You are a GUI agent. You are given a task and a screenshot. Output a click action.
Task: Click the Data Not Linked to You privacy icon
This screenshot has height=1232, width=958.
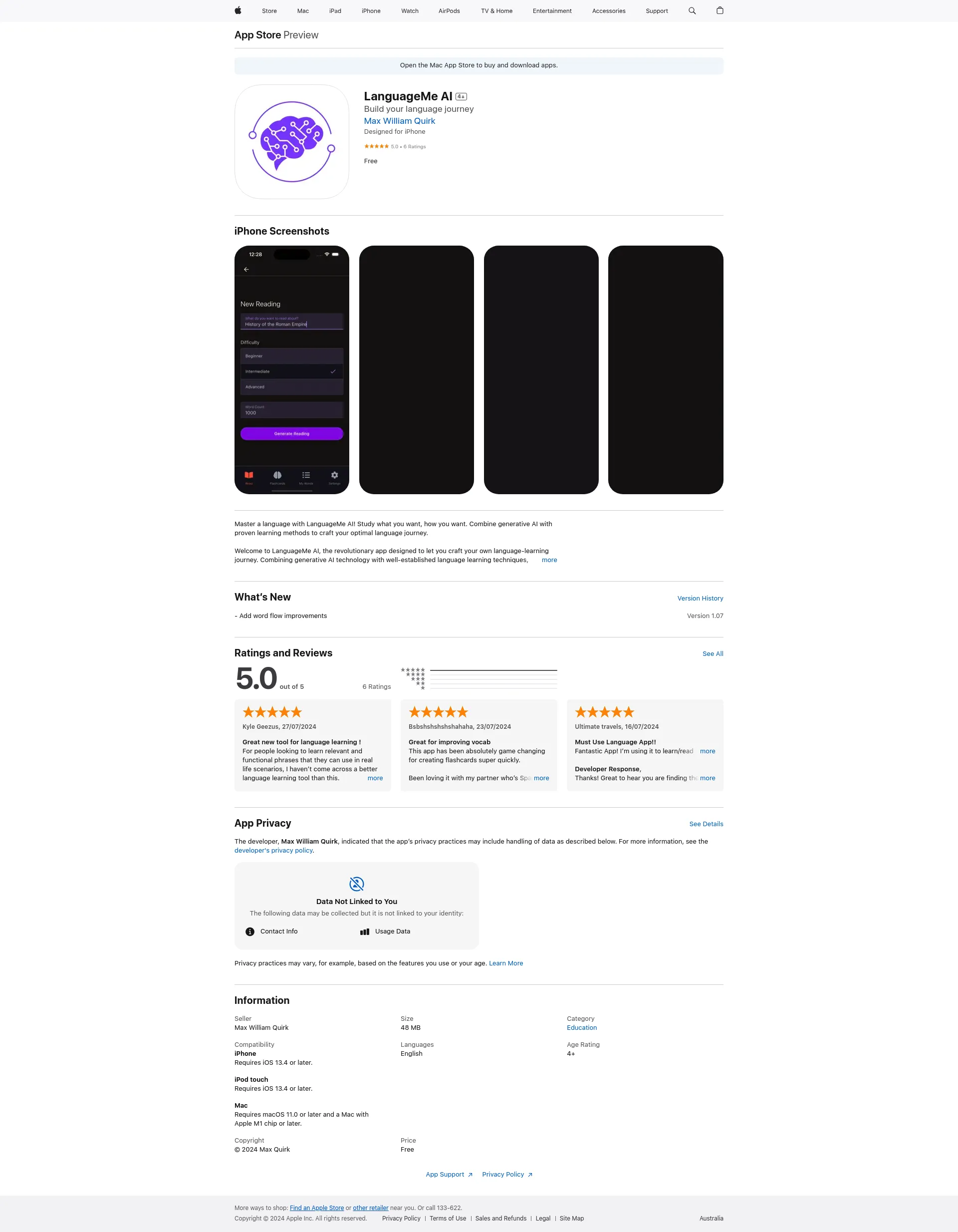(x=356, y=883)
